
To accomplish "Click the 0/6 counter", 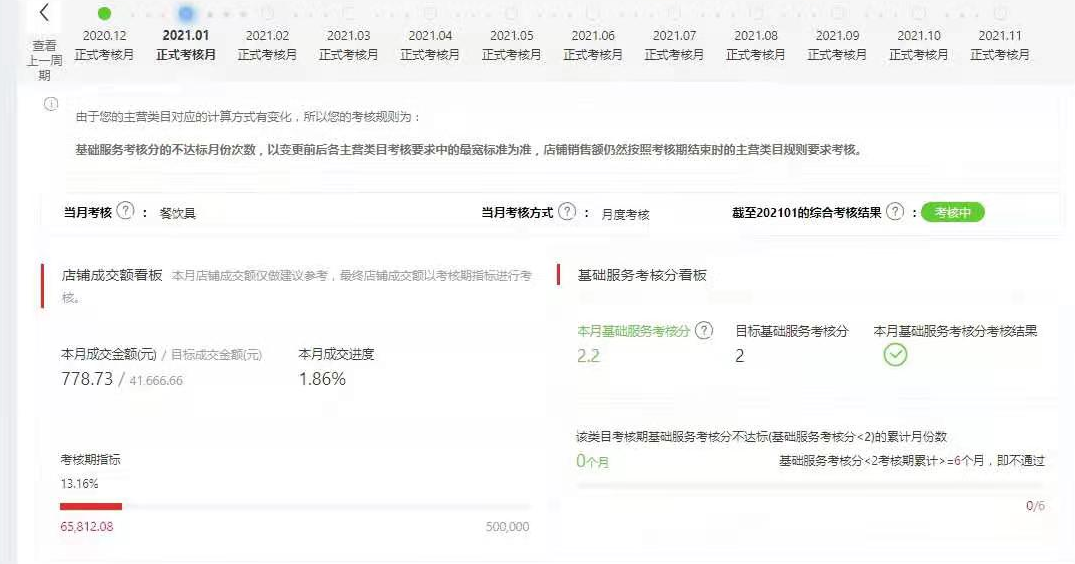I will point(1035,506).
